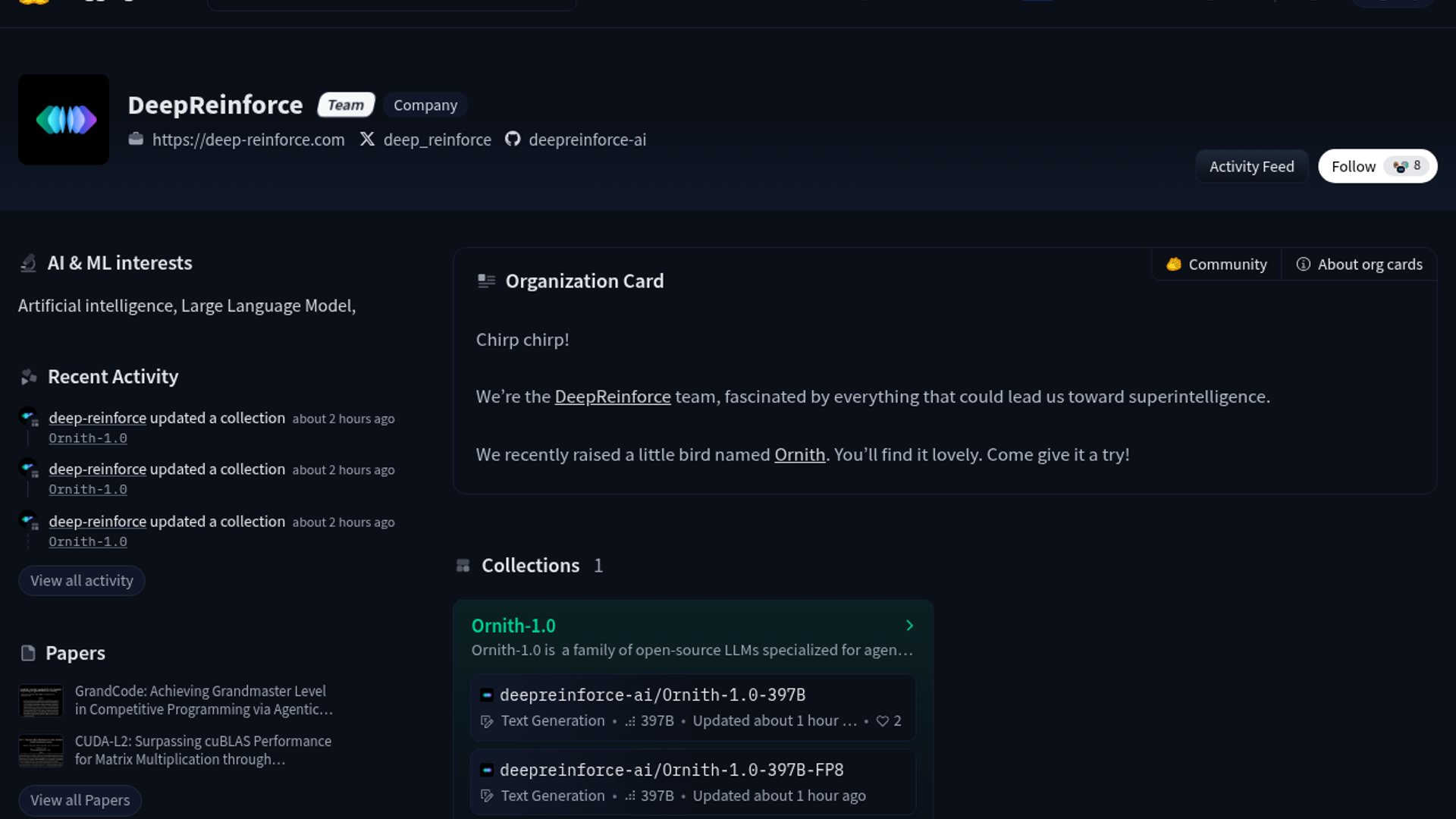Click the DeepReinforce organization logo
The height and width of the screenshot is (819, 1456).
click(64, 119)
